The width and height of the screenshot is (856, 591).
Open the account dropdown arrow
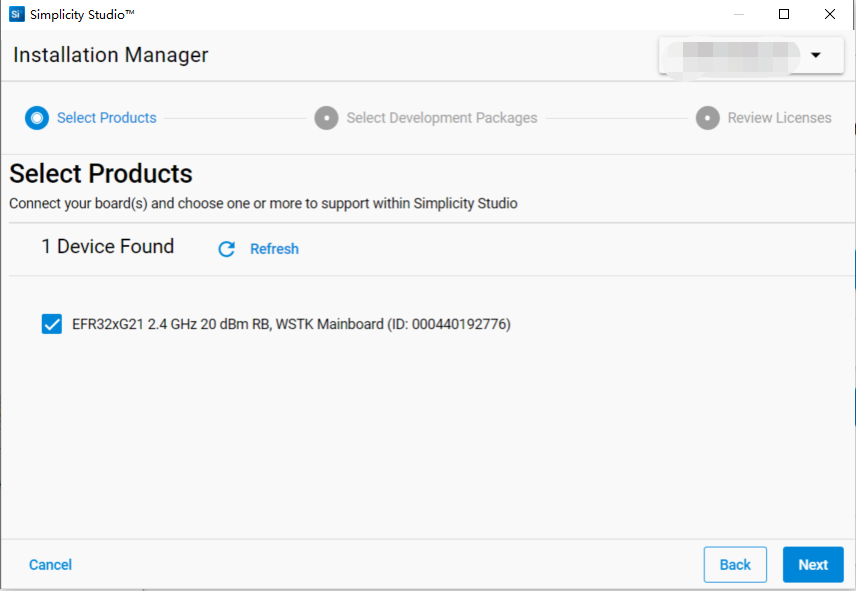coord(815,55)
